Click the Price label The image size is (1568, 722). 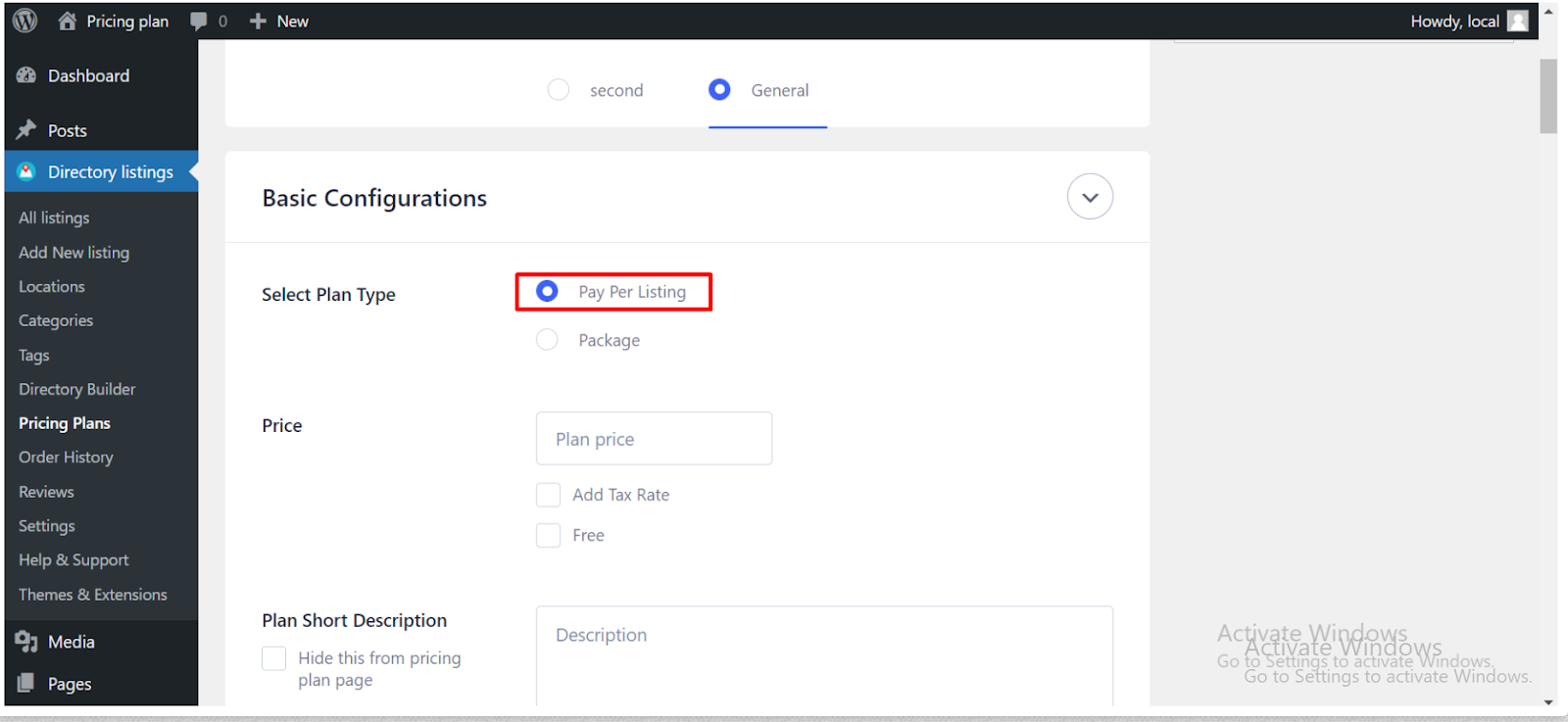pos(281,425)
